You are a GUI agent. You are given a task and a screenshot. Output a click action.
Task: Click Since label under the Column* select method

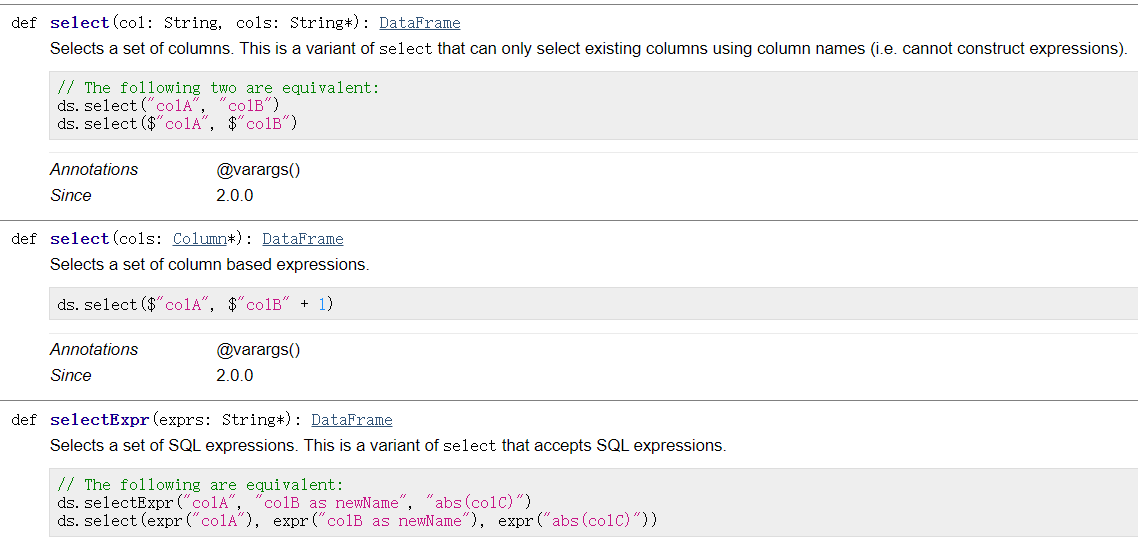pos(70,376)
